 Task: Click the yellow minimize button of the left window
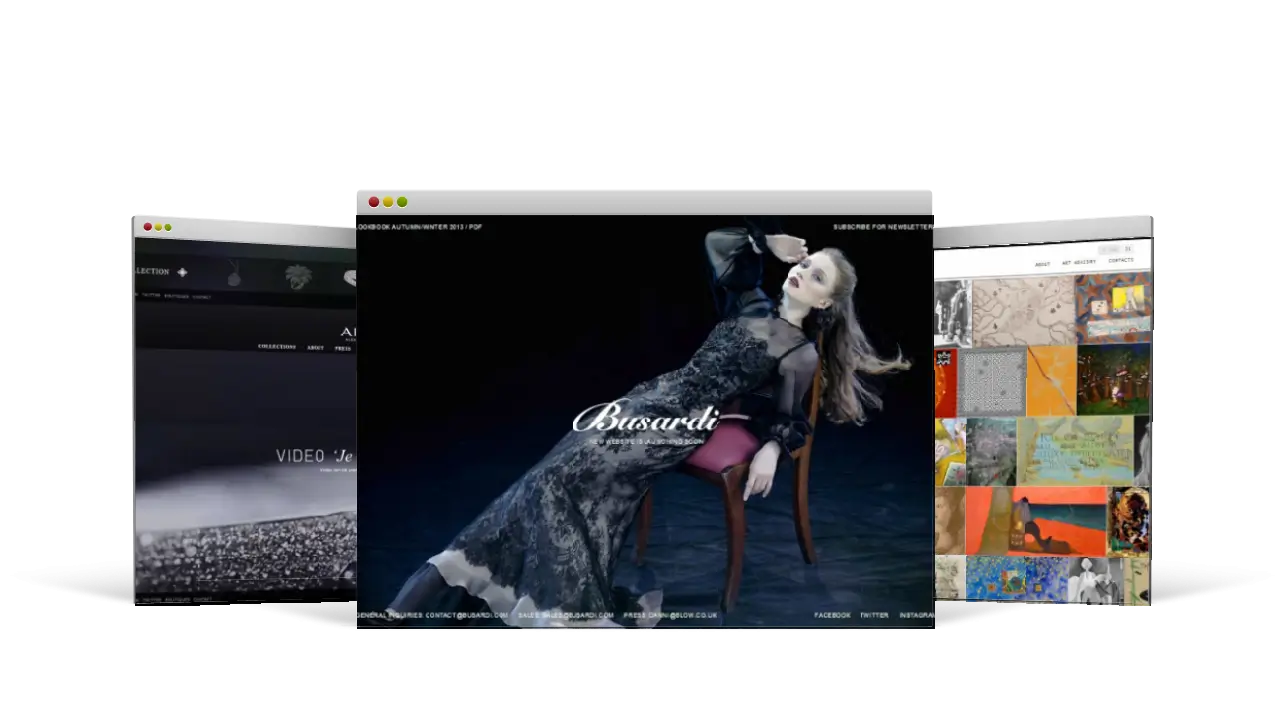coord(158,227)
